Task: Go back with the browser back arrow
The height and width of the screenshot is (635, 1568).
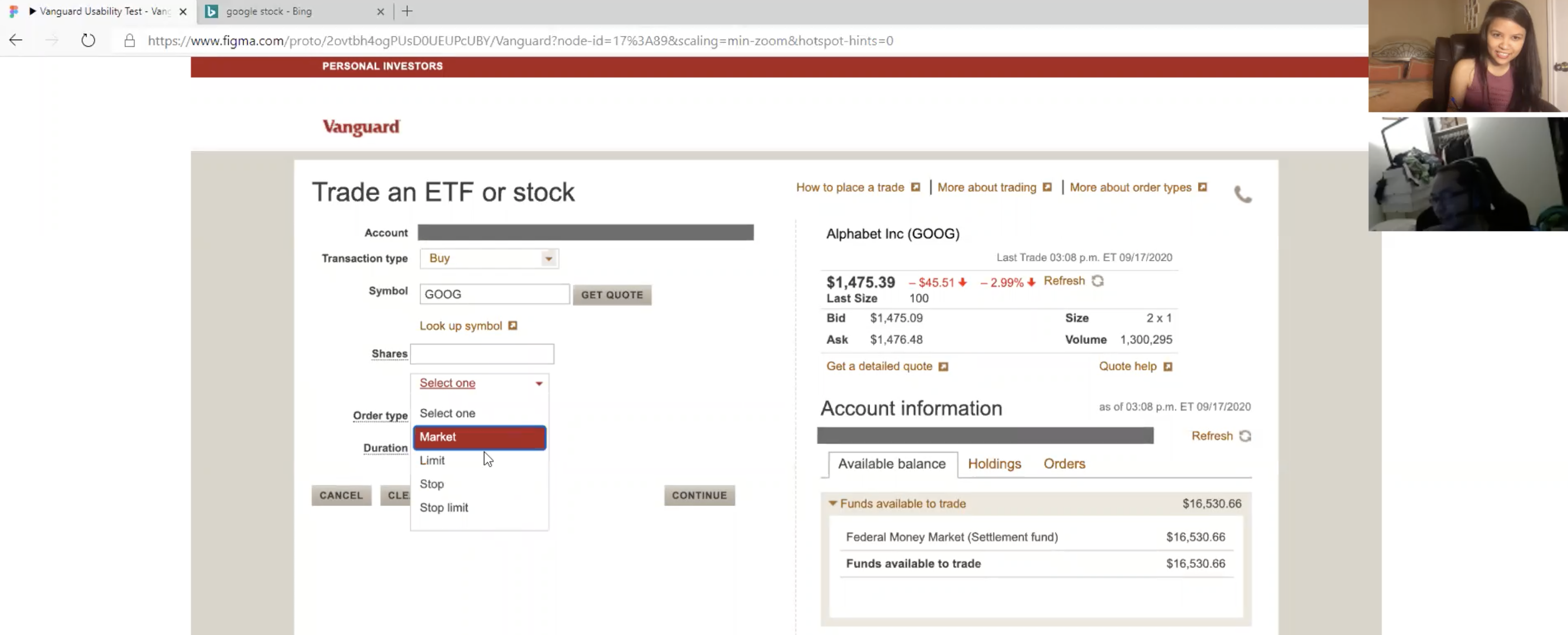Action: 16,40
